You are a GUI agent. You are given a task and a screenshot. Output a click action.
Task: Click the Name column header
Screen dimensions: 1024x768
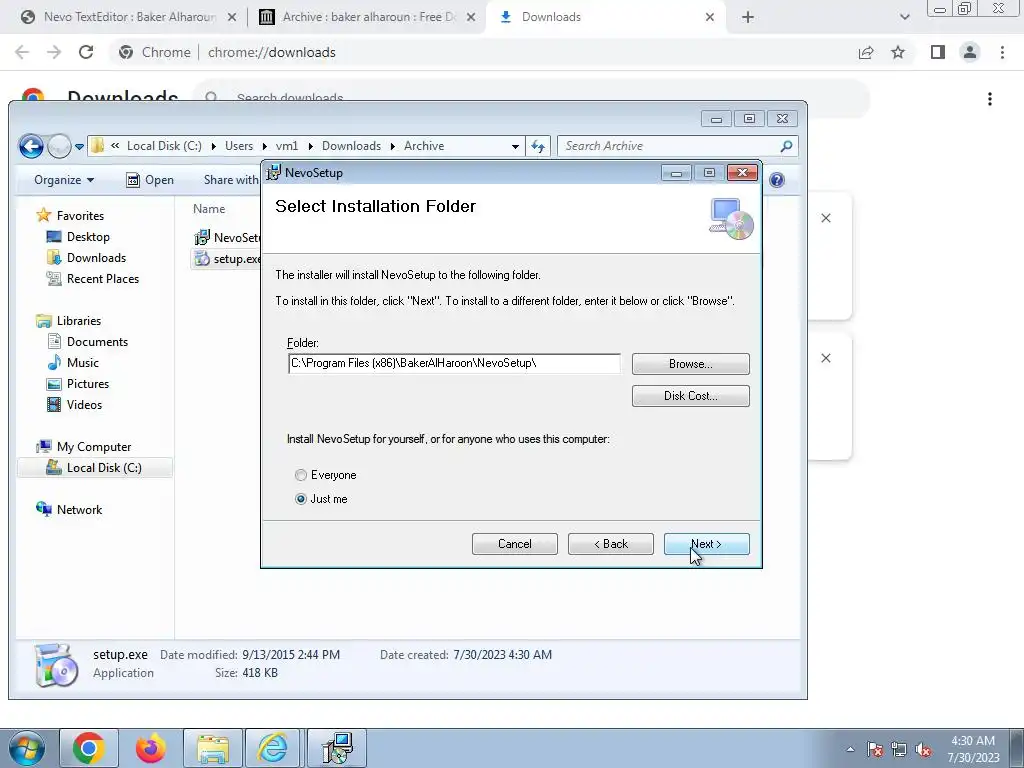pyautogui.click(x=209, y=209)
